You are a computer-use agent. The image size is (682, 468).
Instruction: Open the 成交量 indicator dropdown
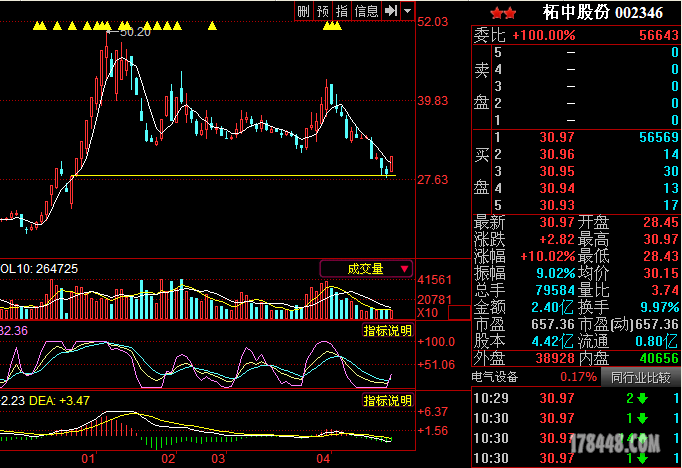[366, 268]
